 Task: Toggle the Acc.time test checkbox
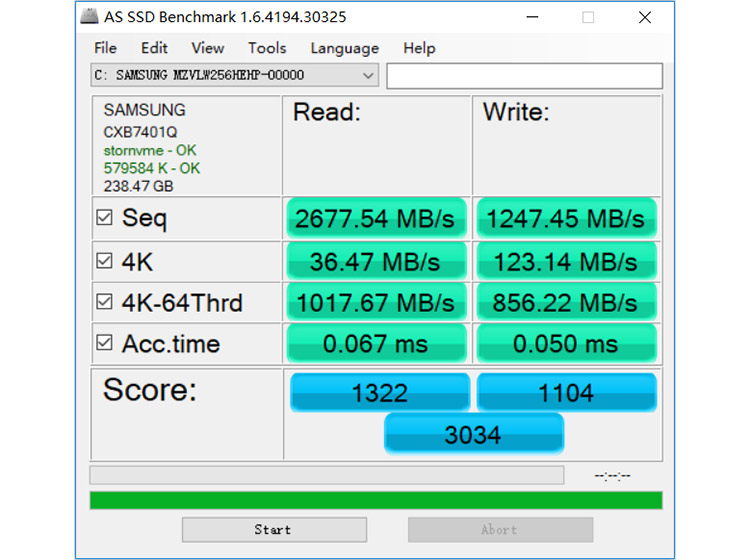[x=104, y=343]
